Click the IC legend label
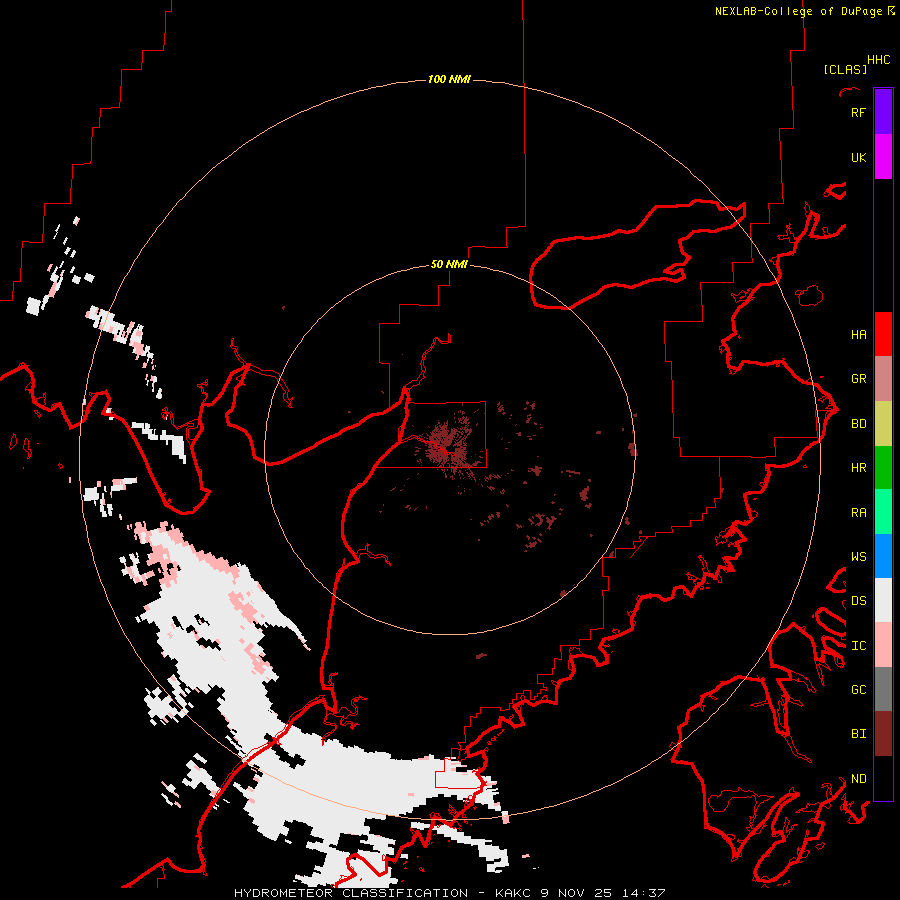This screenshot has width=900, height=900. tap(858, 645)
